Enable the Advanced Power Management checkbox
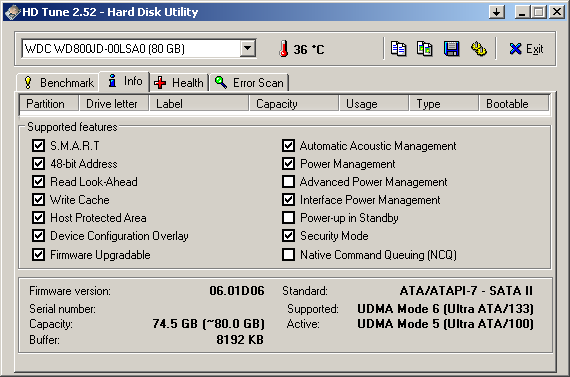The image size is (570, 377). [x=288, y=181]
